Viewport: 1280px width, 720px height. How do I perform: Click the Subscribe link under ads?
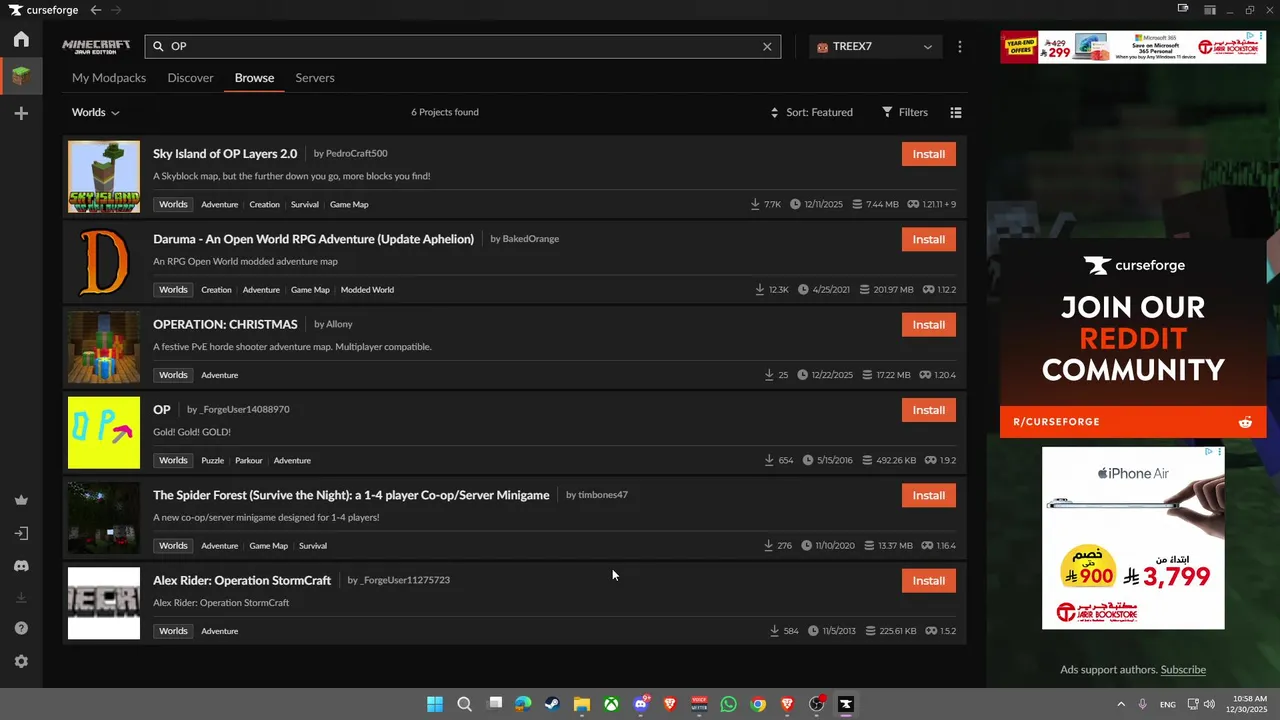point(1183,670)
